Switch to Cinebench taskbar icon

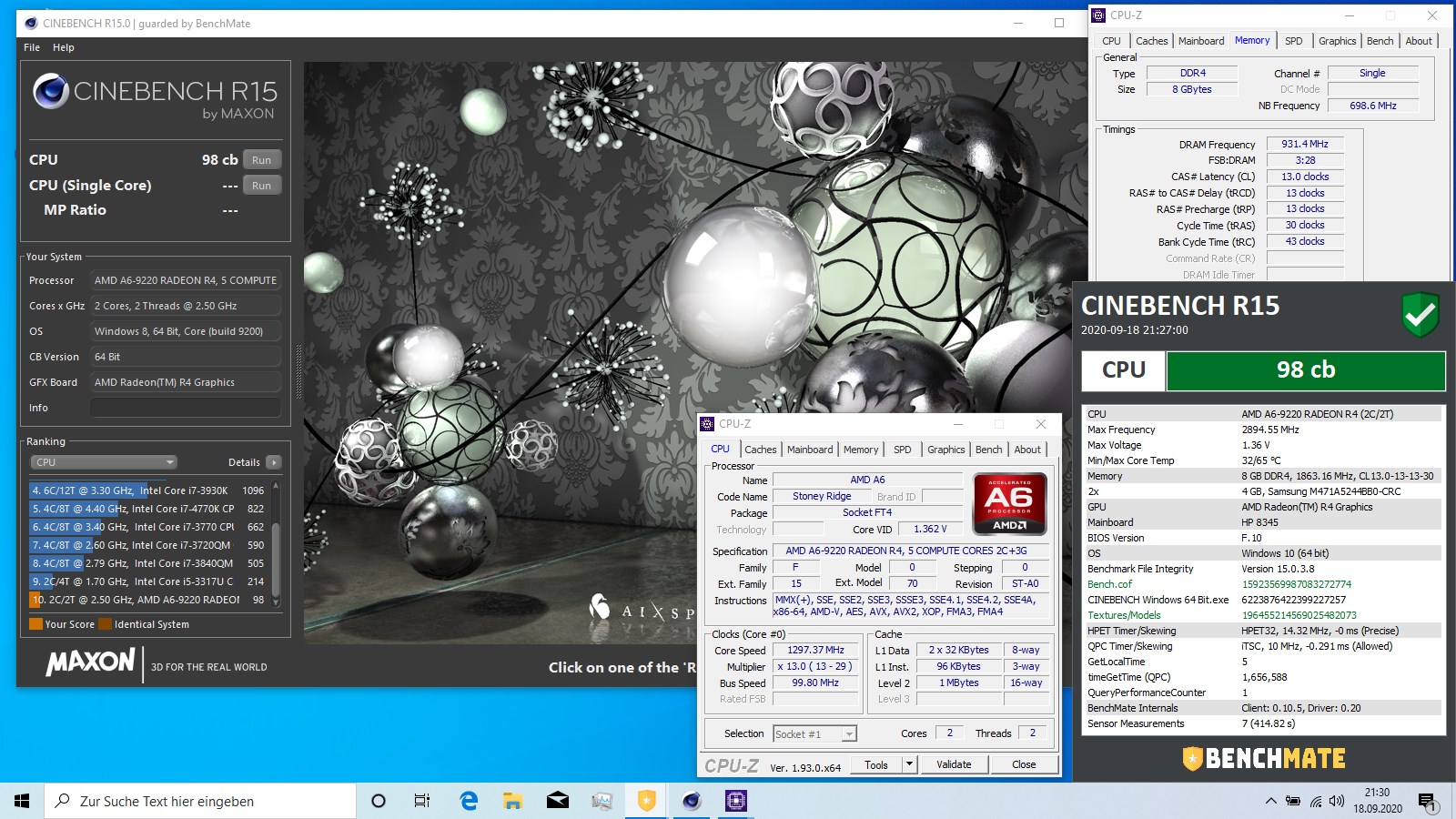click(692, 801)
